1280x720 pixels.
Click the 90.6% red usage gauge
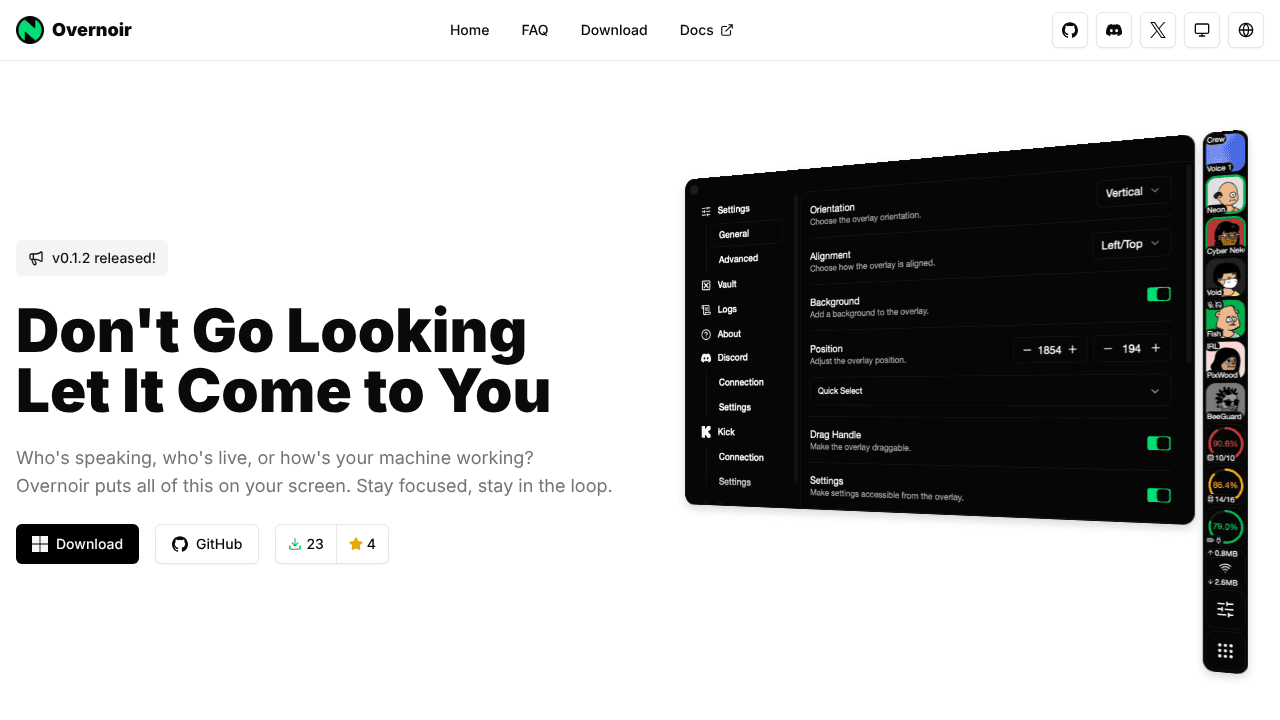(1225, 443)
